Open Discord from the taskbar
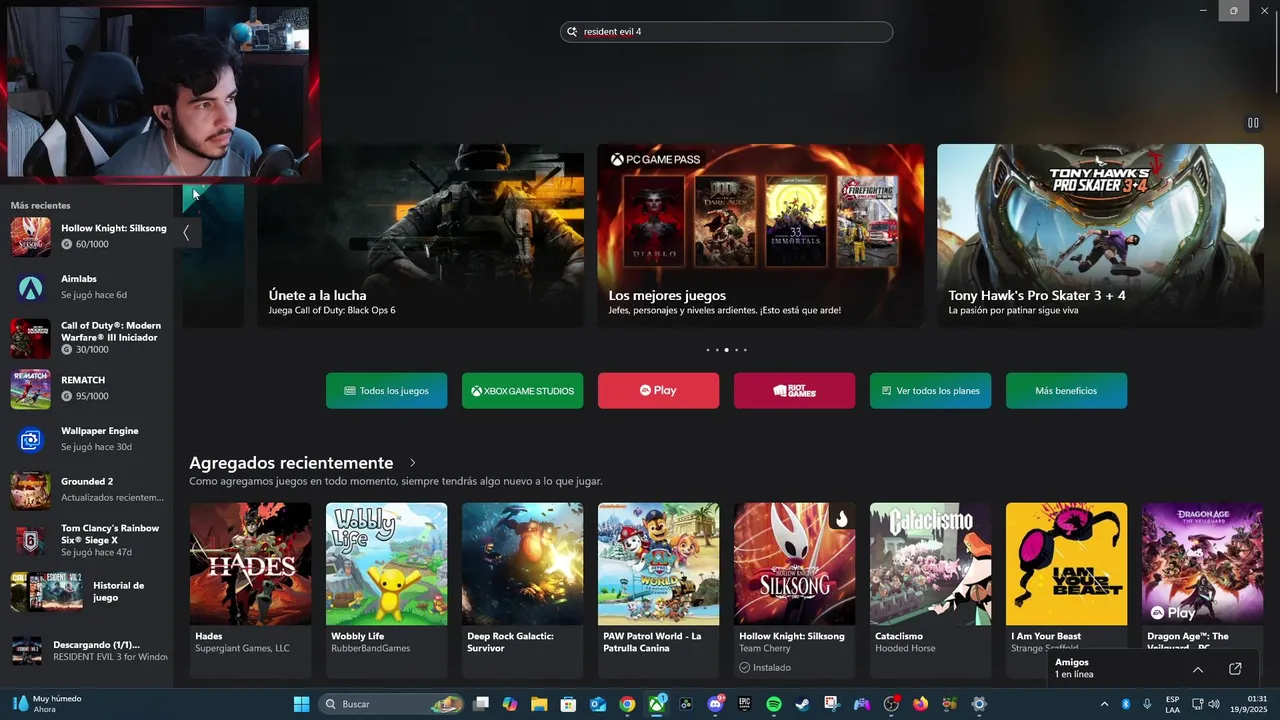 (x=716, y=704)
